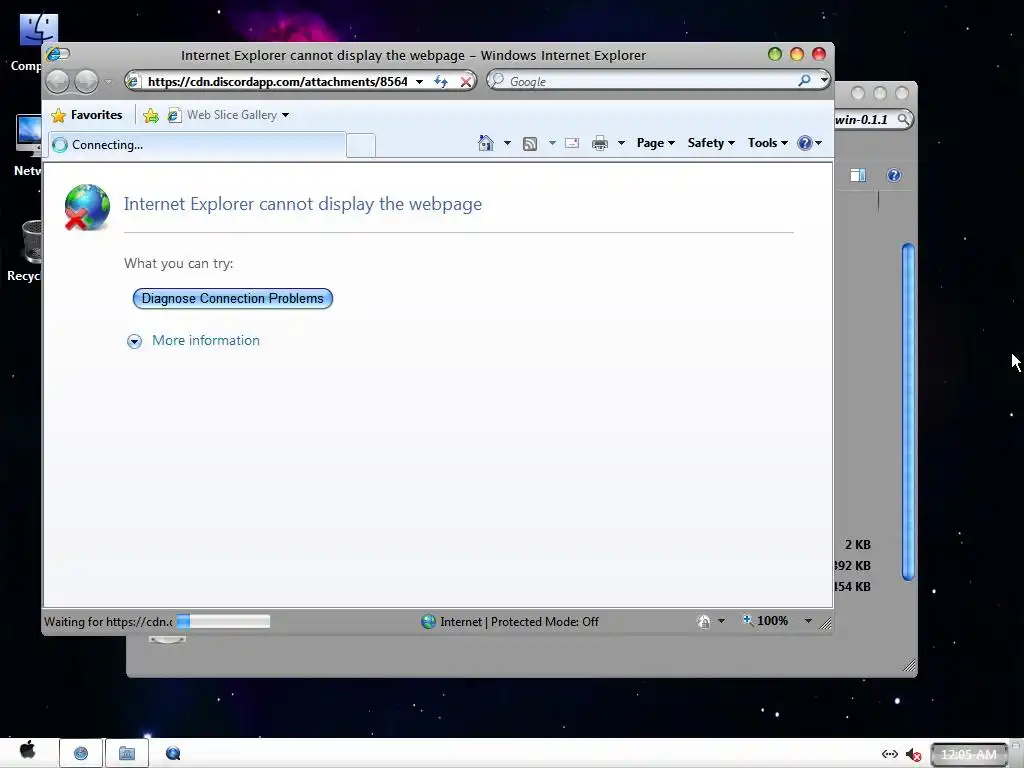
Task: Expand the Web Slice Gallery dropdown arrow
Action: [x=285, y=116]
